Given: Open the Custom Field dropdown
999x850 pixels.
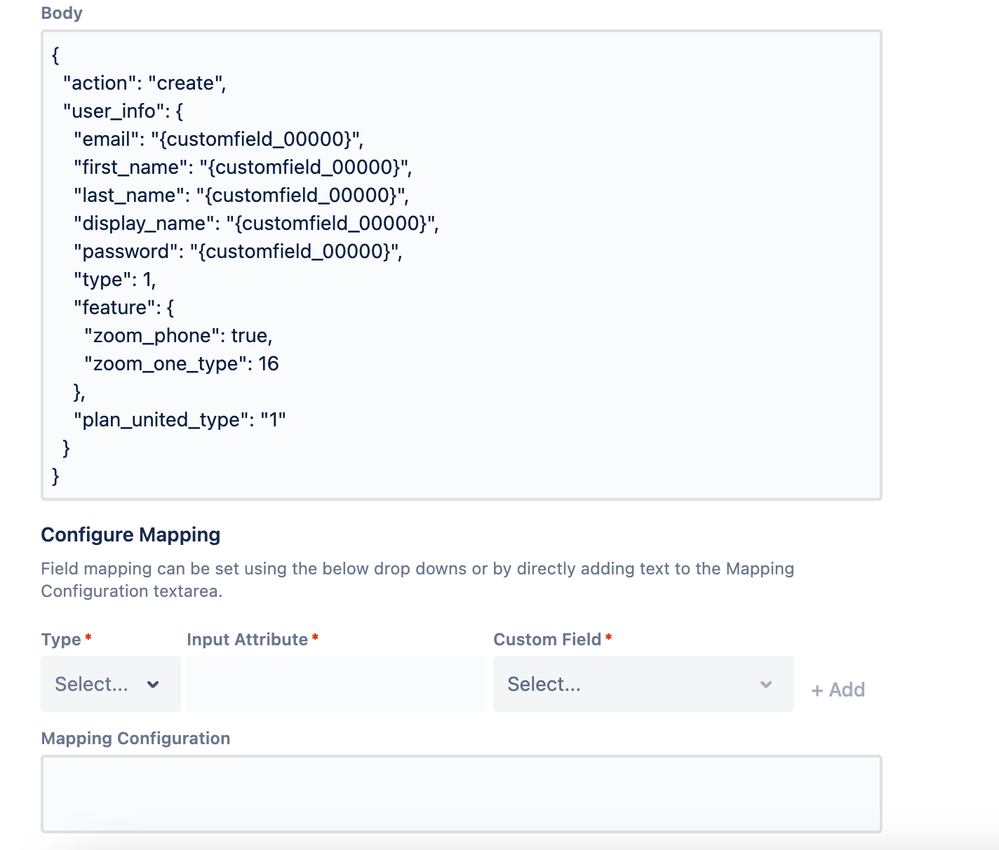Looking at the screenshot, I should pos(643,684).
